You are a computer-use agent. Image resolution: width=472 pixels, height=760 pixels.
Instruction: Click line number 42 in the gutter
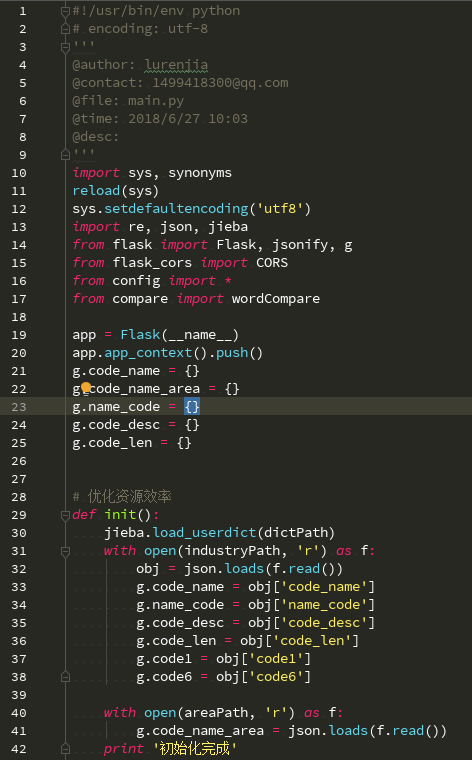(19, 749)
